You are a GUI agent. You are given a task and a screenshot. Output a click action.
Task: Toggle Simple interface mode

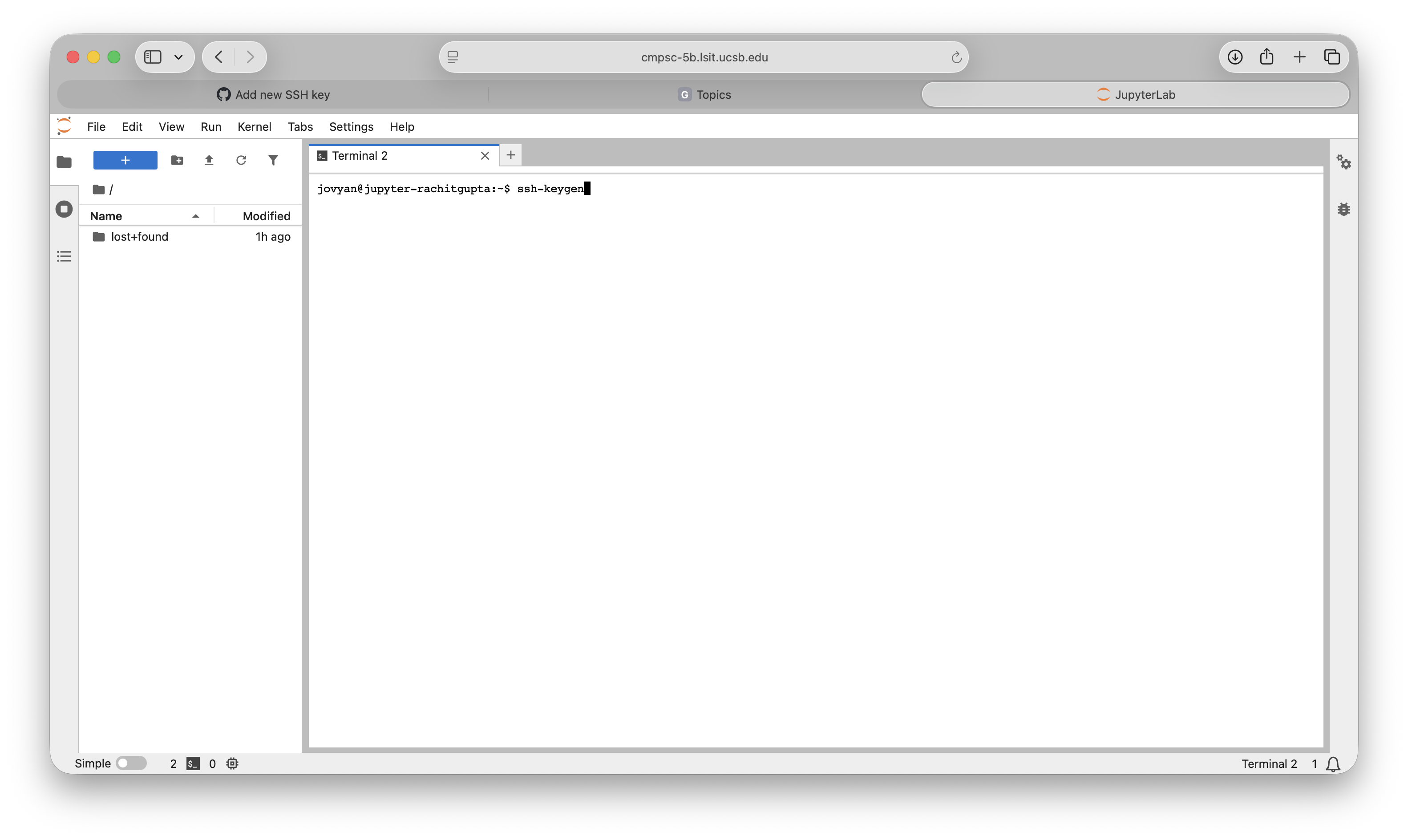tap(131, 763)
